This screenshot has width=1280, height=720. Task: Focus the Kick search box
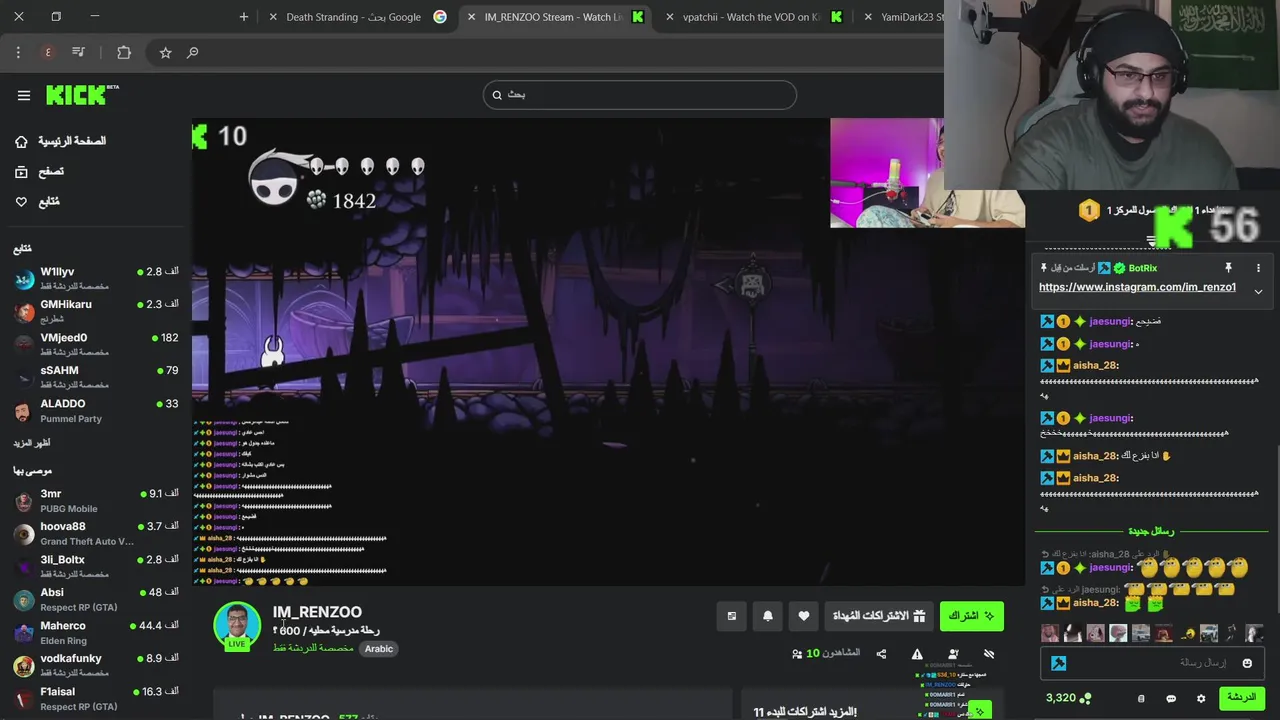pos(640,94)
